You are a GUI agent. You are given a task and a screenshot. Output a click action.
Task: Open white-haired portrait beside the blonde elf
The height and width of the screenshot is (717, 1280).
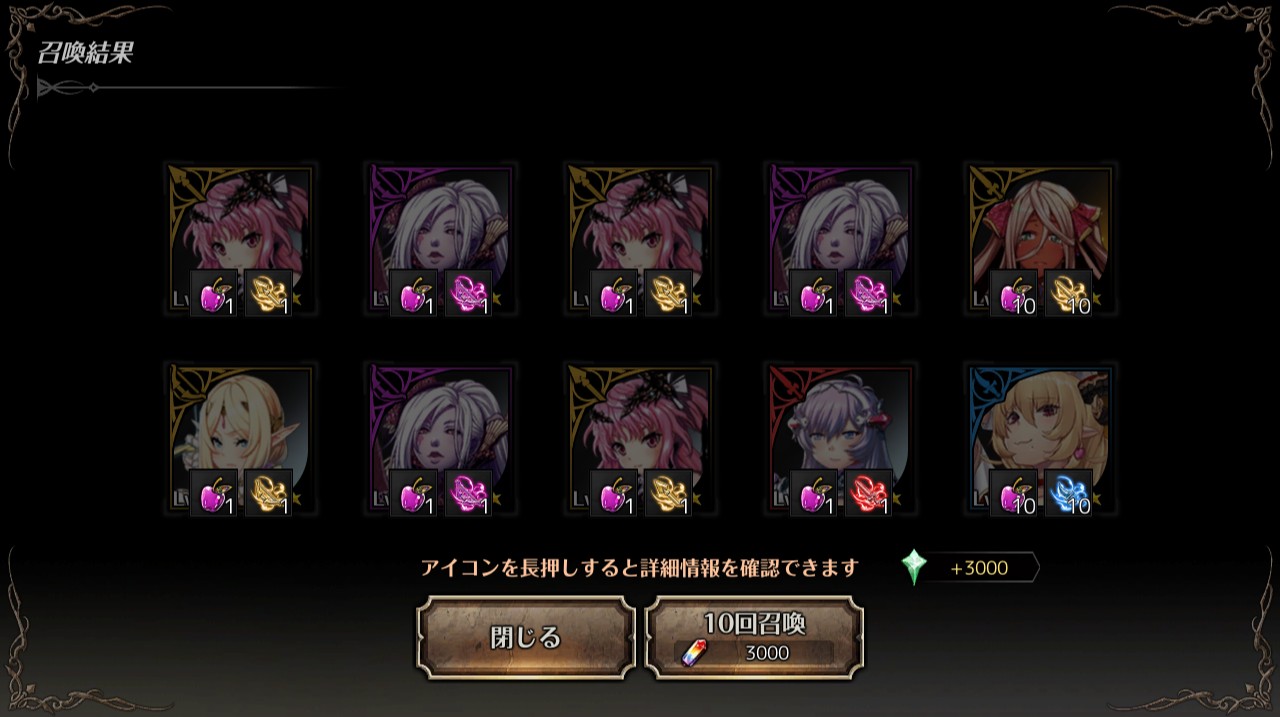tap(441, 440)
